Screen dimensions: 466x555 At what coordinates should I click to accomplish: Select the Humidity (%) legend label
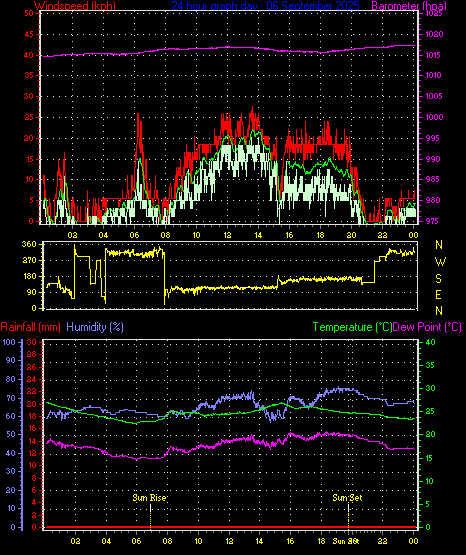95,327
